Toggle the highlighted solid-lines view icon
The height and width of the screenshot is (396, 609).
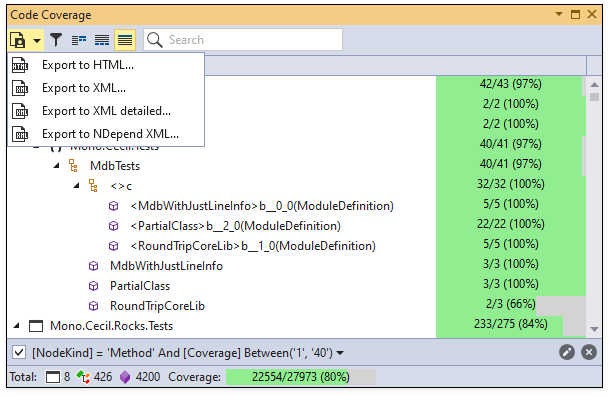[125, 40]
